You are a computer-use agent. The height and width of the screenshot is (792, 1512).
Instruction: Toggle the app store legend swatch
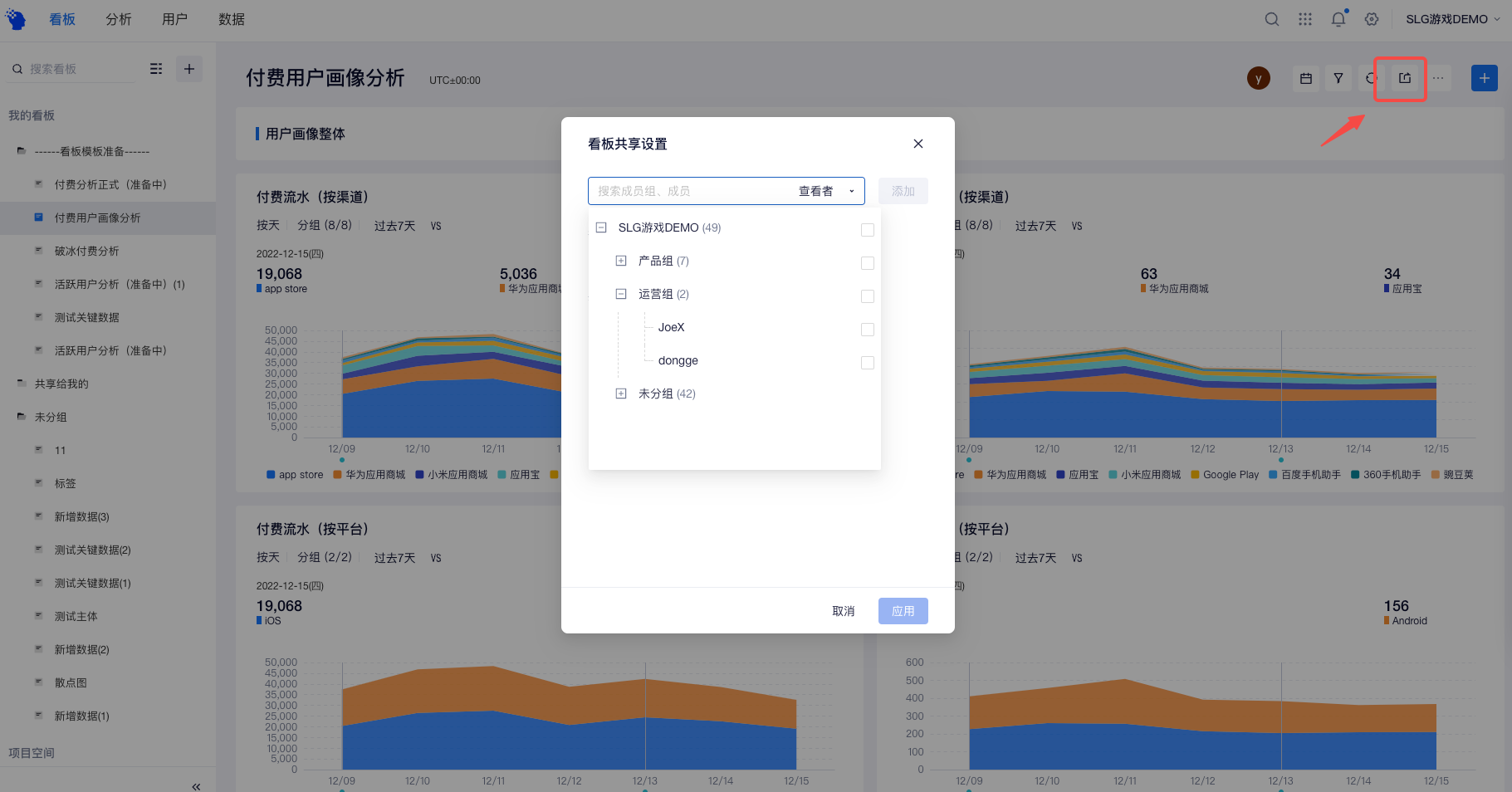[x=271, y=475]
